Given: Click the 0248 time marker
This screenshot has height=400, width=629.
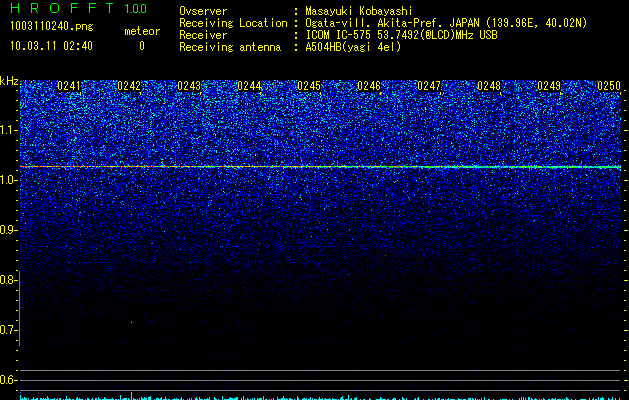Looking at the screenshot, I should pyautogui.click(x=489, y=86).
